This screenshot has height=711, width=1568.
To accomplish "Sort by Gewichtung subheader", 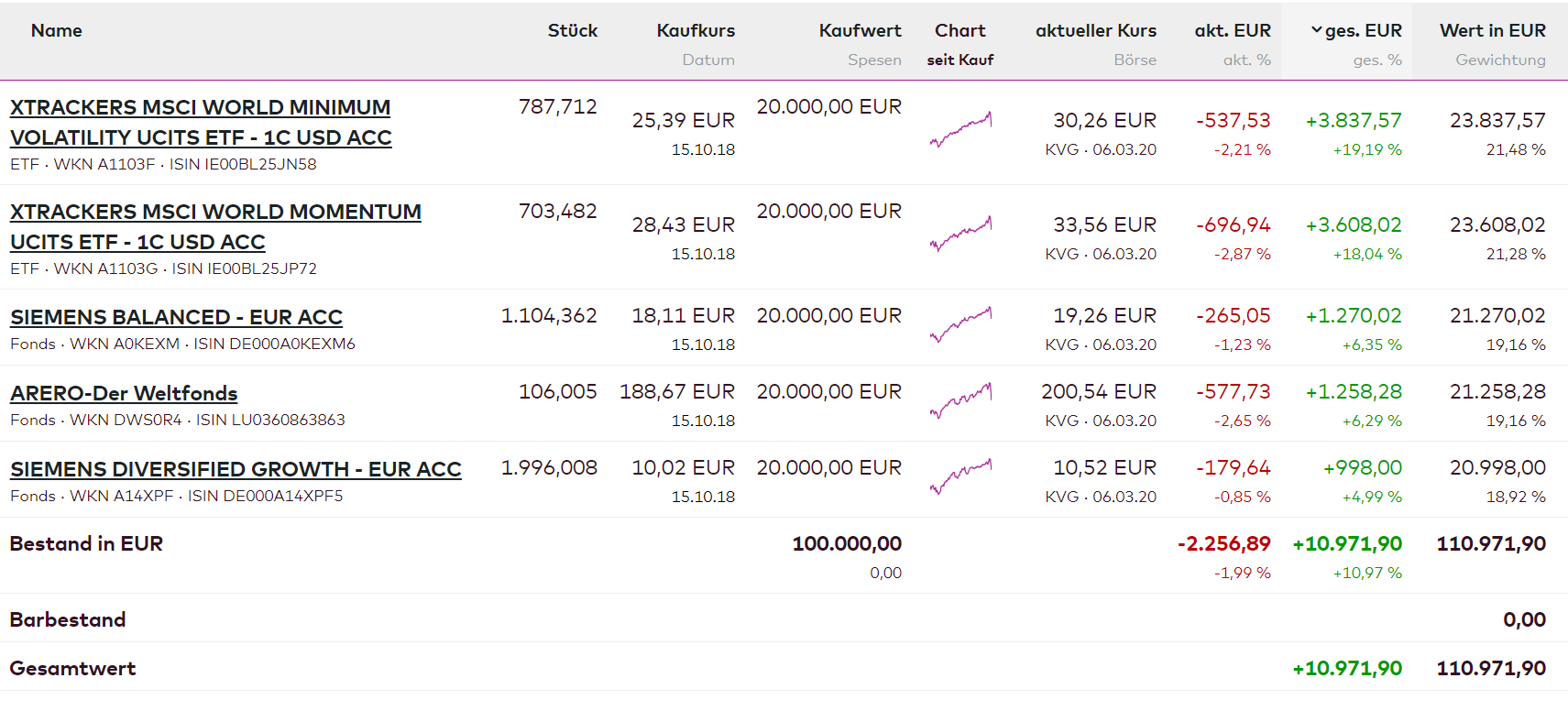I will (x=1500, y=60).
